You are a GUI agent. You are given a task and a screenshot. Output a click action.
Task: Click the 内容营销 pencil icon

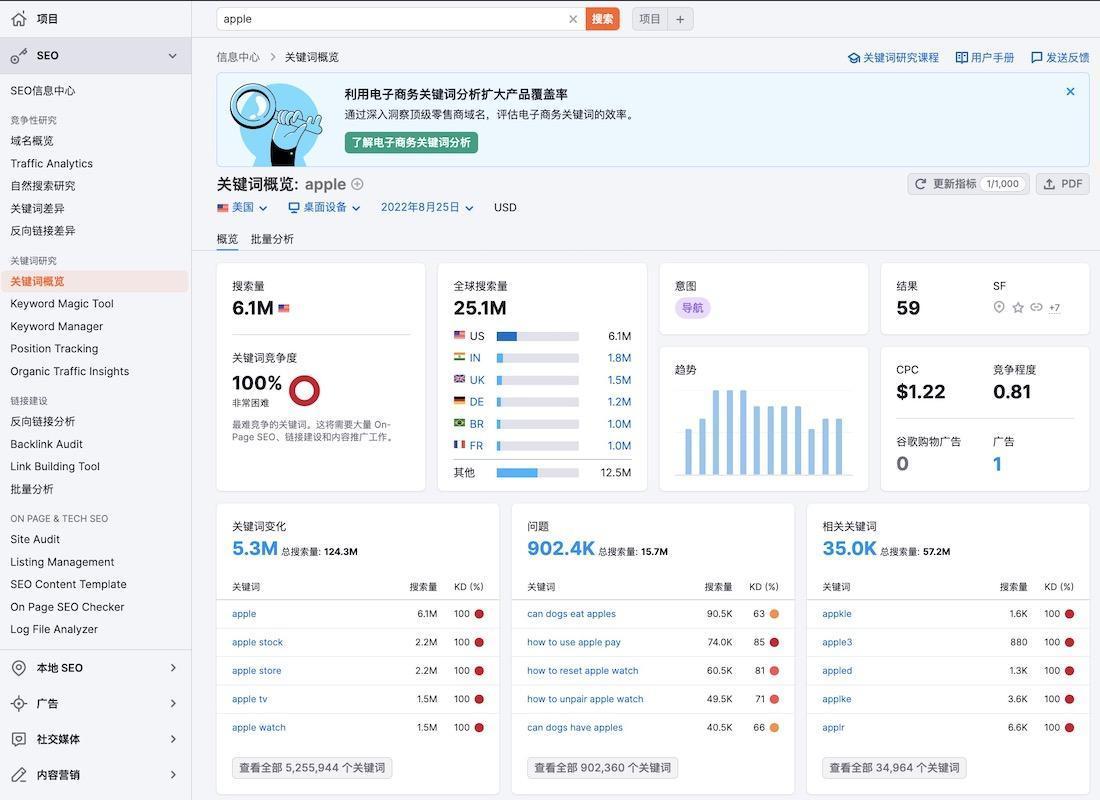(19, 775)
